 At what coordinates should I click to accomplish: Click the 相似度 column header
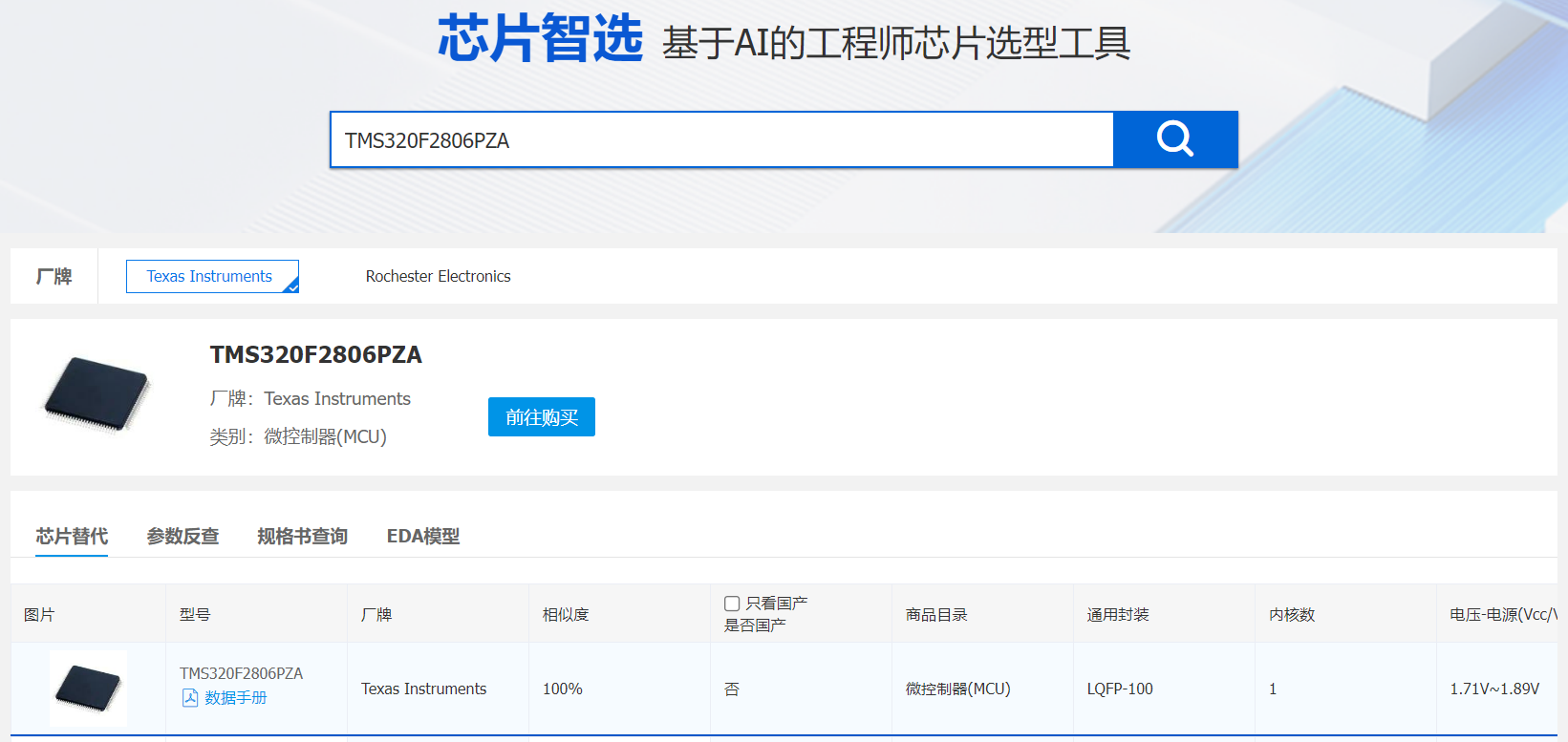point(566,615)
